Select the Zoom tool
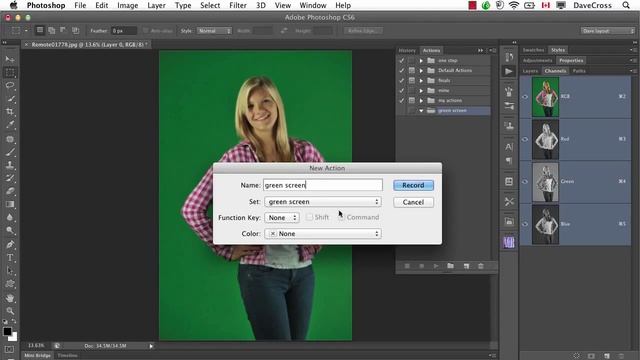Image resolution: width=640 pixels, height=360 pixels. (x=10, y=311)
